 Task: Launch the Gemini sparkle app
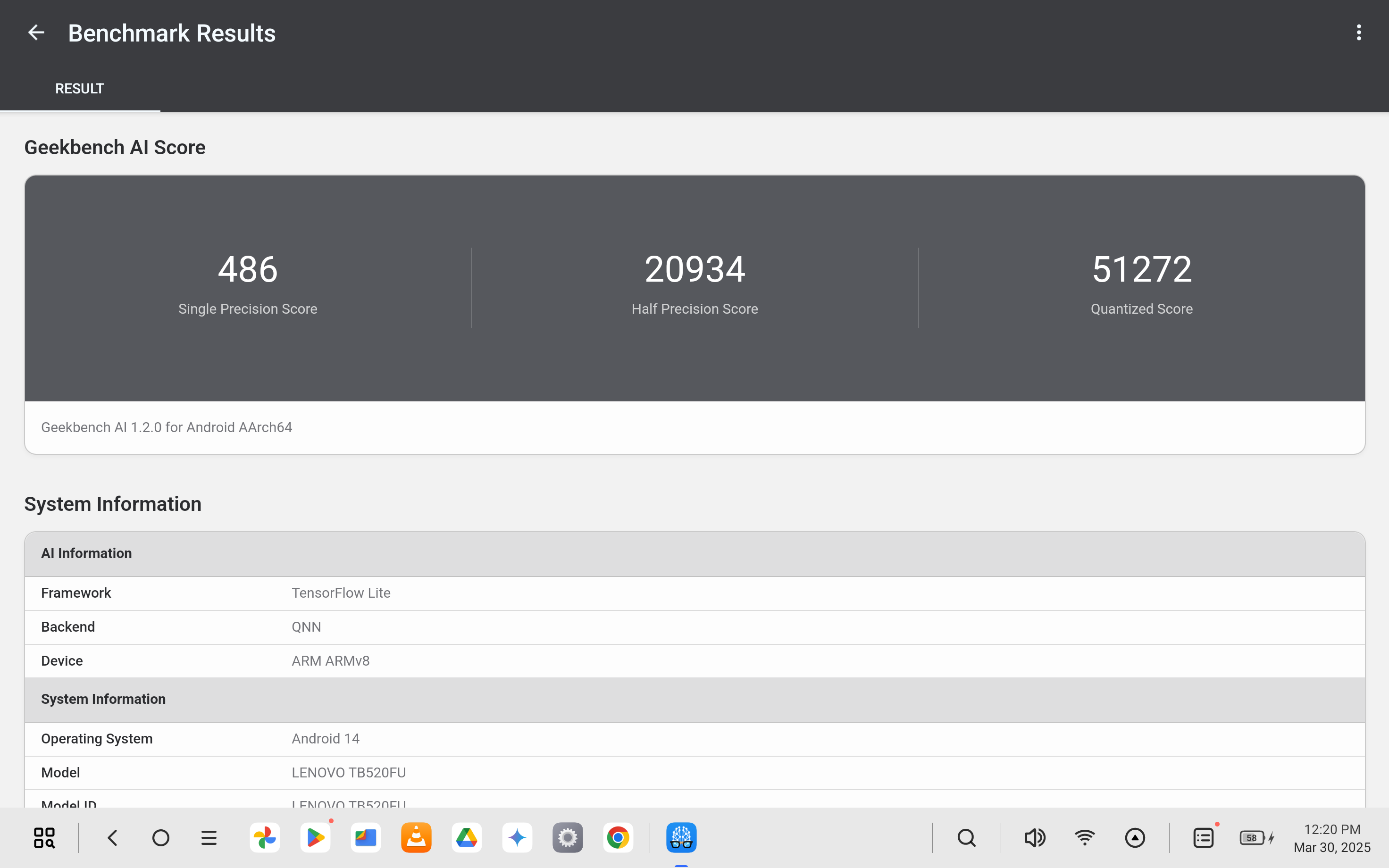tap(517, 838)
